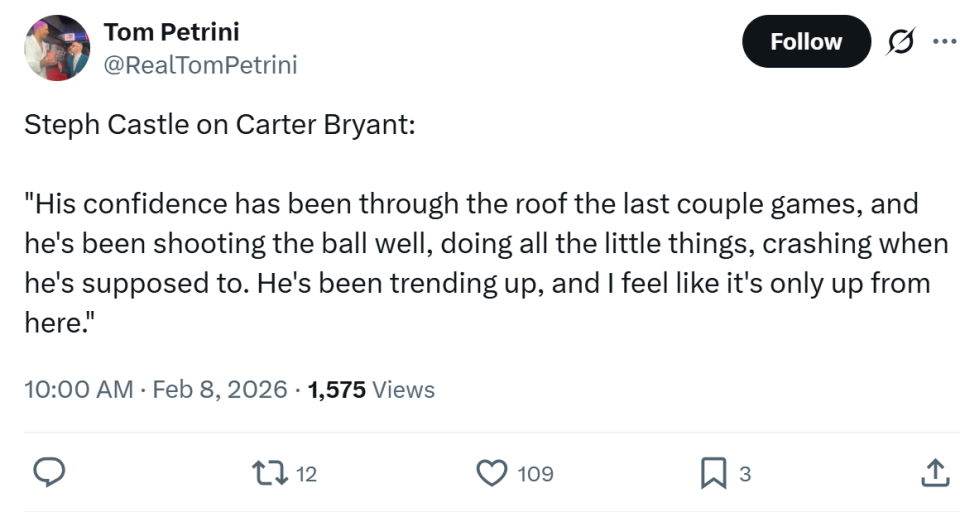Click the bookmark count of 3
This screenshot has height=512, width=960.
click(744, 474)
